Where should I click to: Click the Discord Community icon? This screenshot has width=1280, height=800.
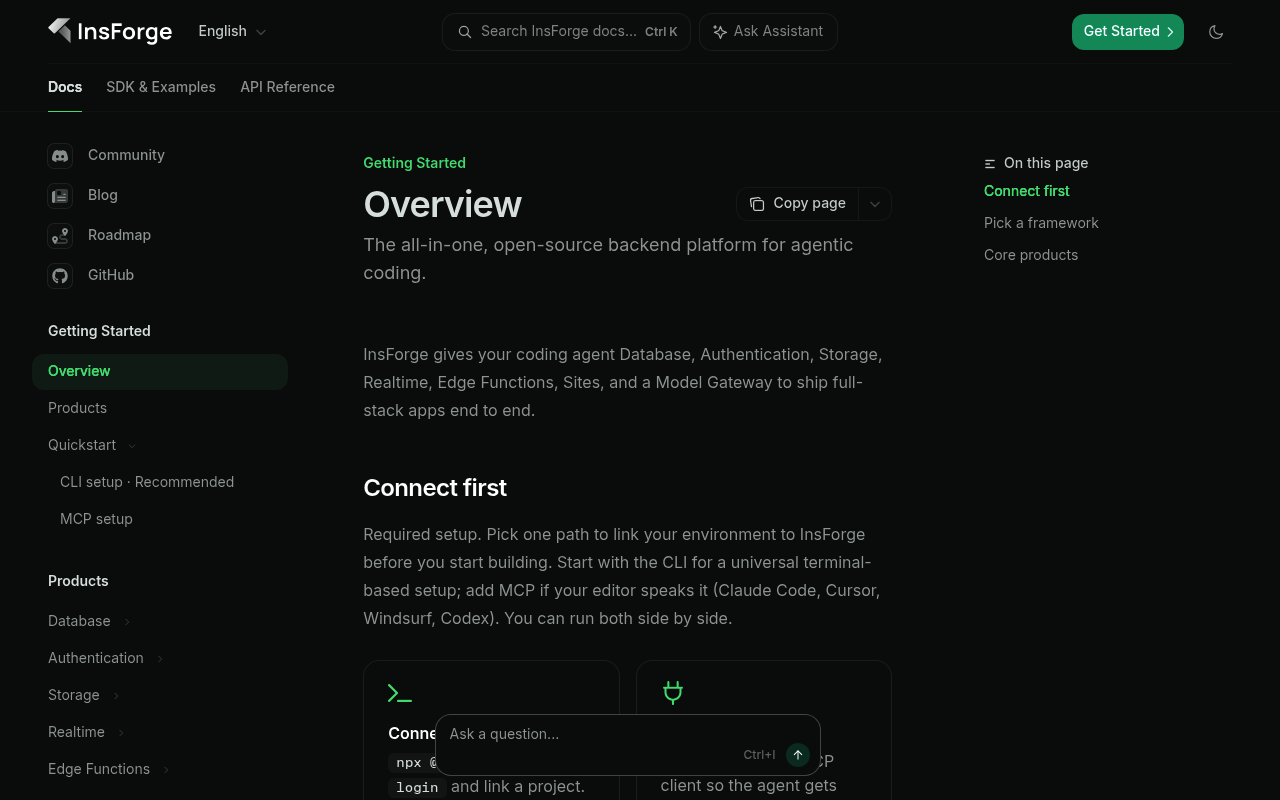(60, 155)
